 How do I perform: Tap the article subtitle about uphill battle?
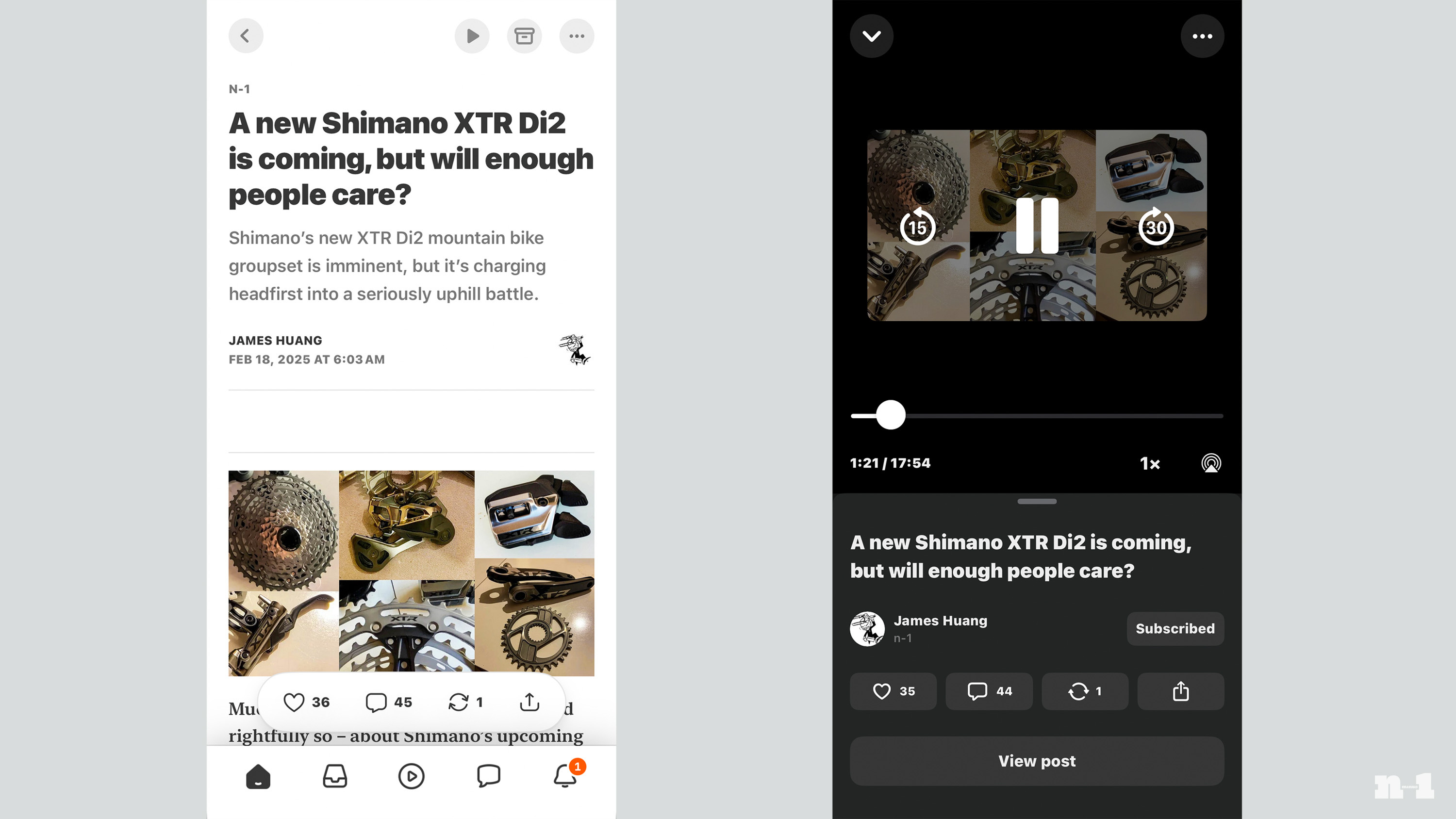[387, 266]
